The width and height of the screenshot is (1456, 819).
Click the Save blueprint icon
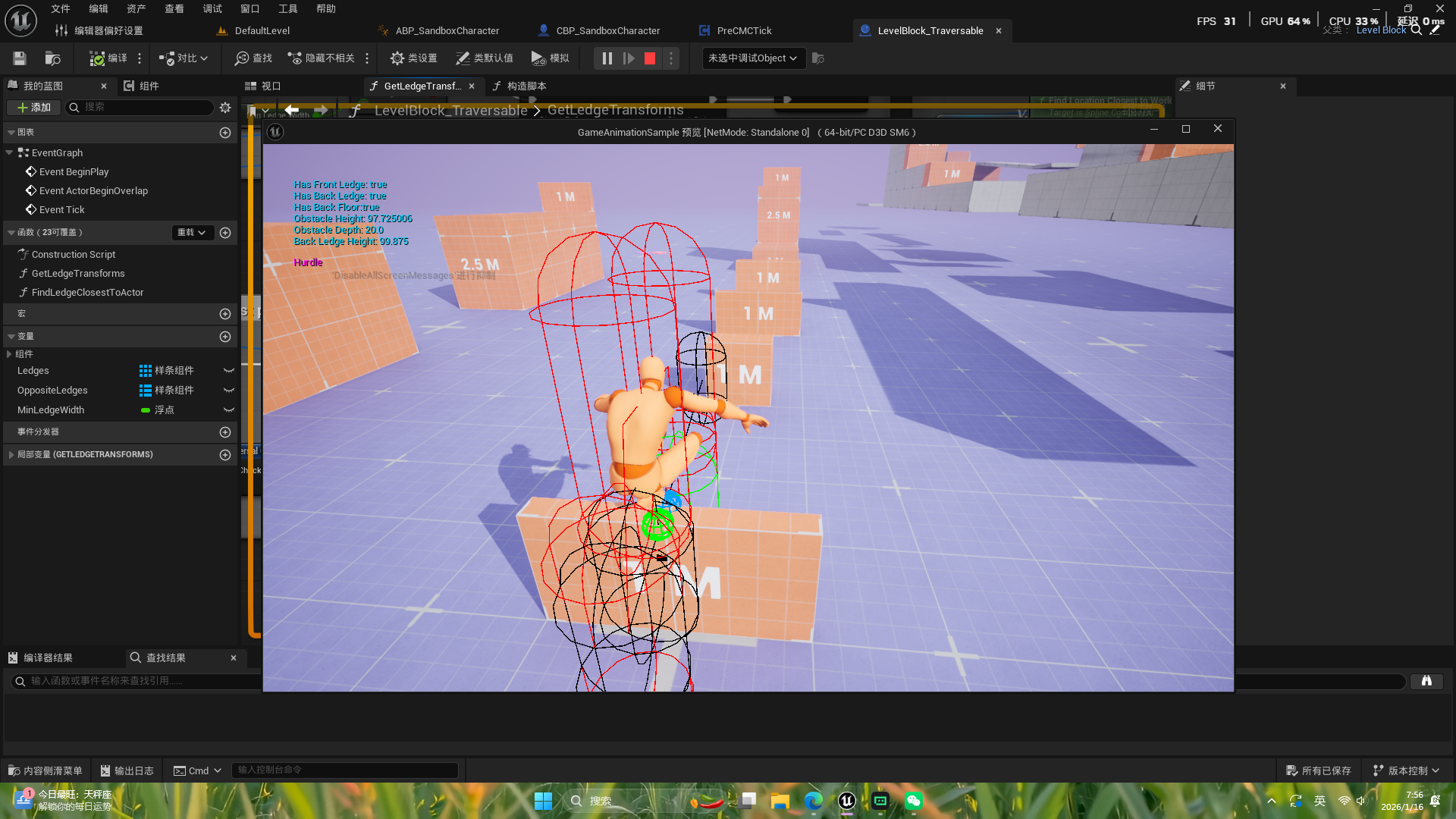(x=20, y=58)
